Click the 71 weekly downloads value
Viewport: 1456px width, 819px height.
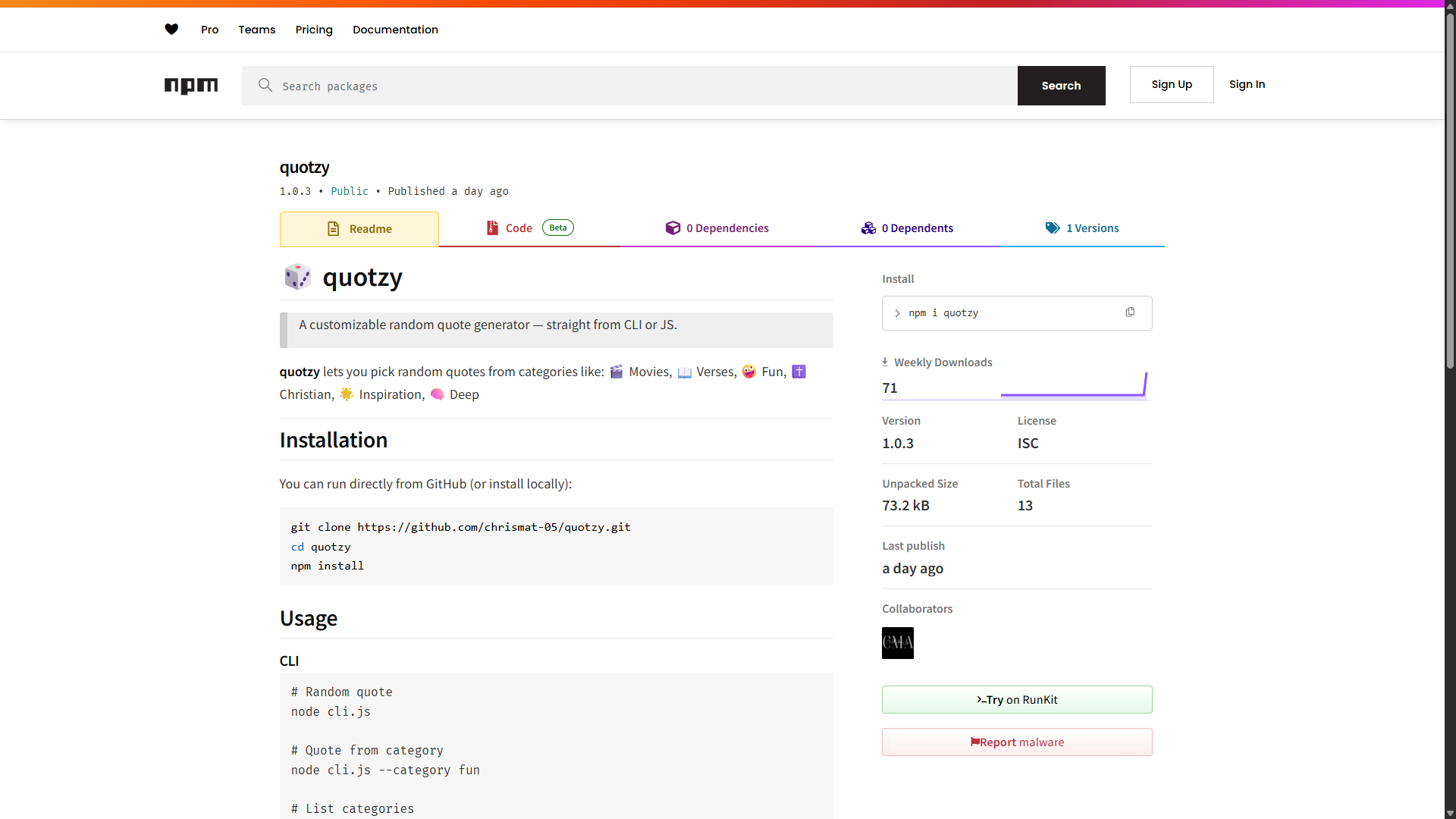(x=890, y=388)
